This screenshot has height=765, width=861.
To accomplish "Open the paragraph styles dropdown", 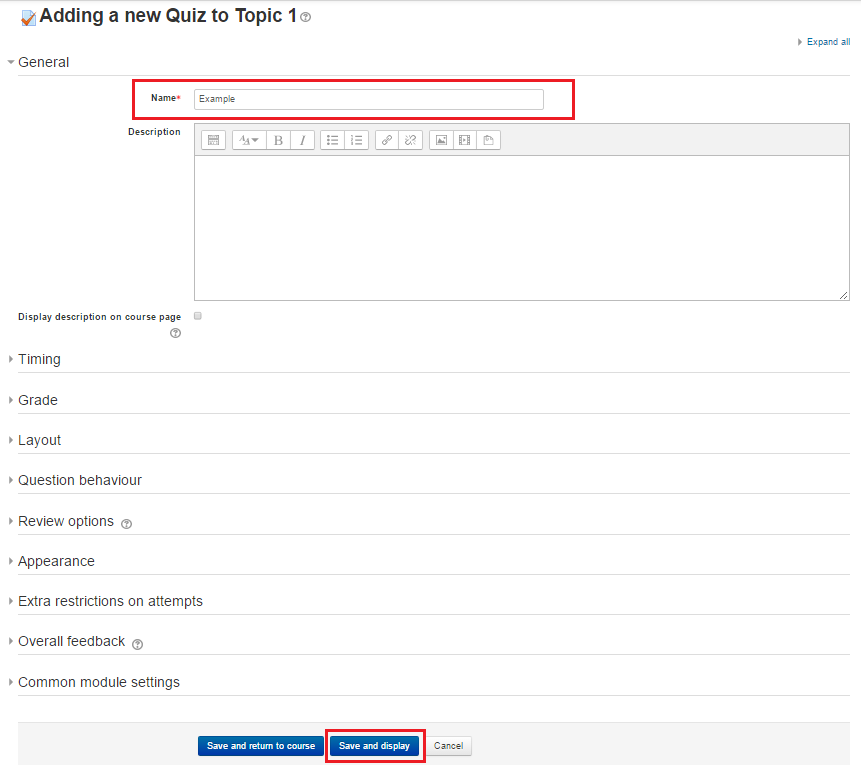I will pyautogui.click(x=249, y=140).
